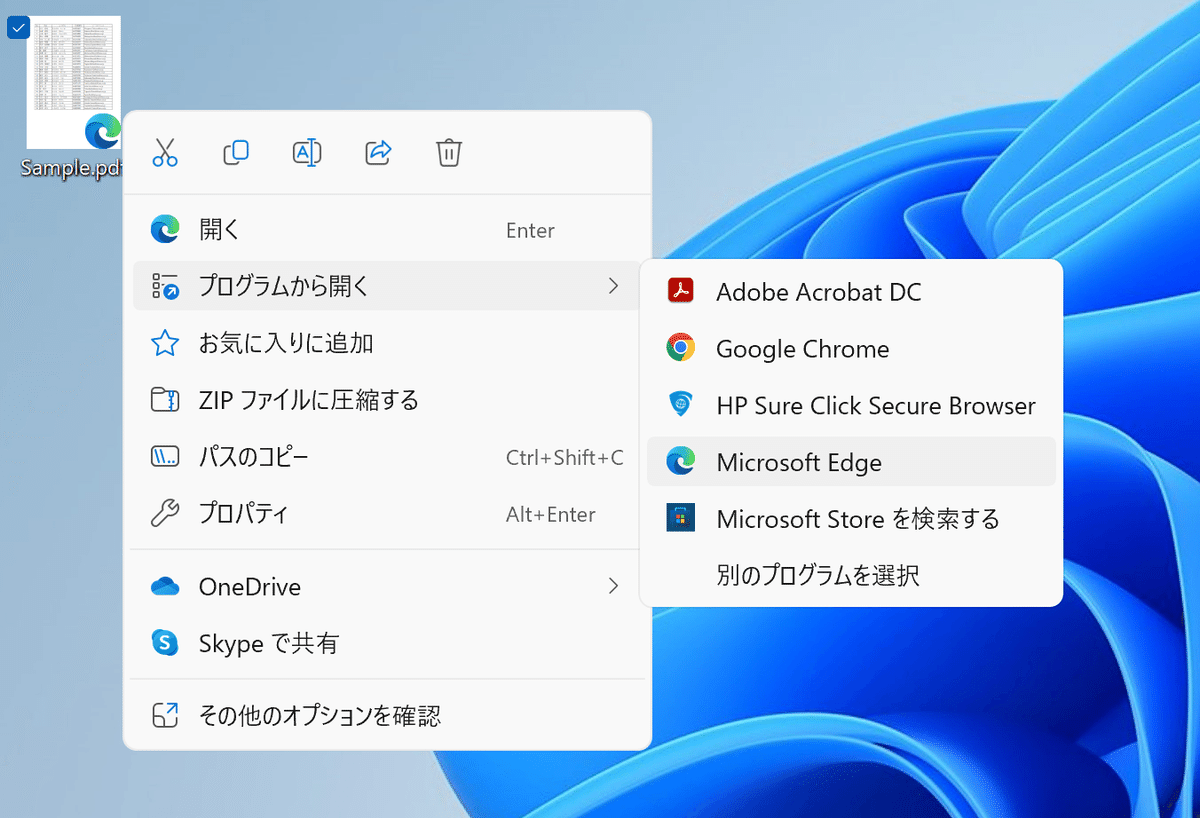Click the path copy icon

click(x=165, y=458)
